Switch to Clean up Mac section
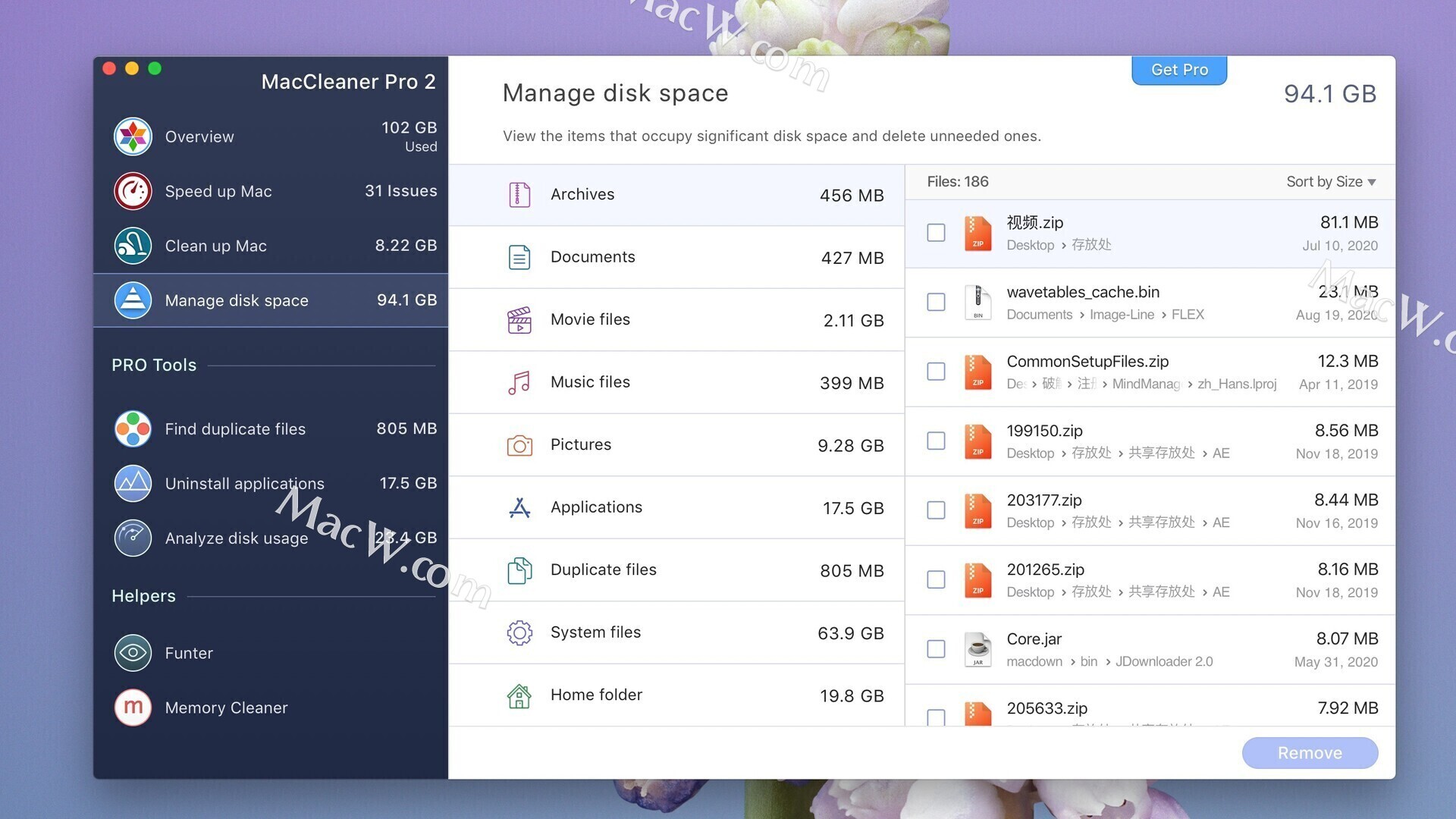This screenshot has height=819, width=1456. pyautogui.click(x=271, y=246)
